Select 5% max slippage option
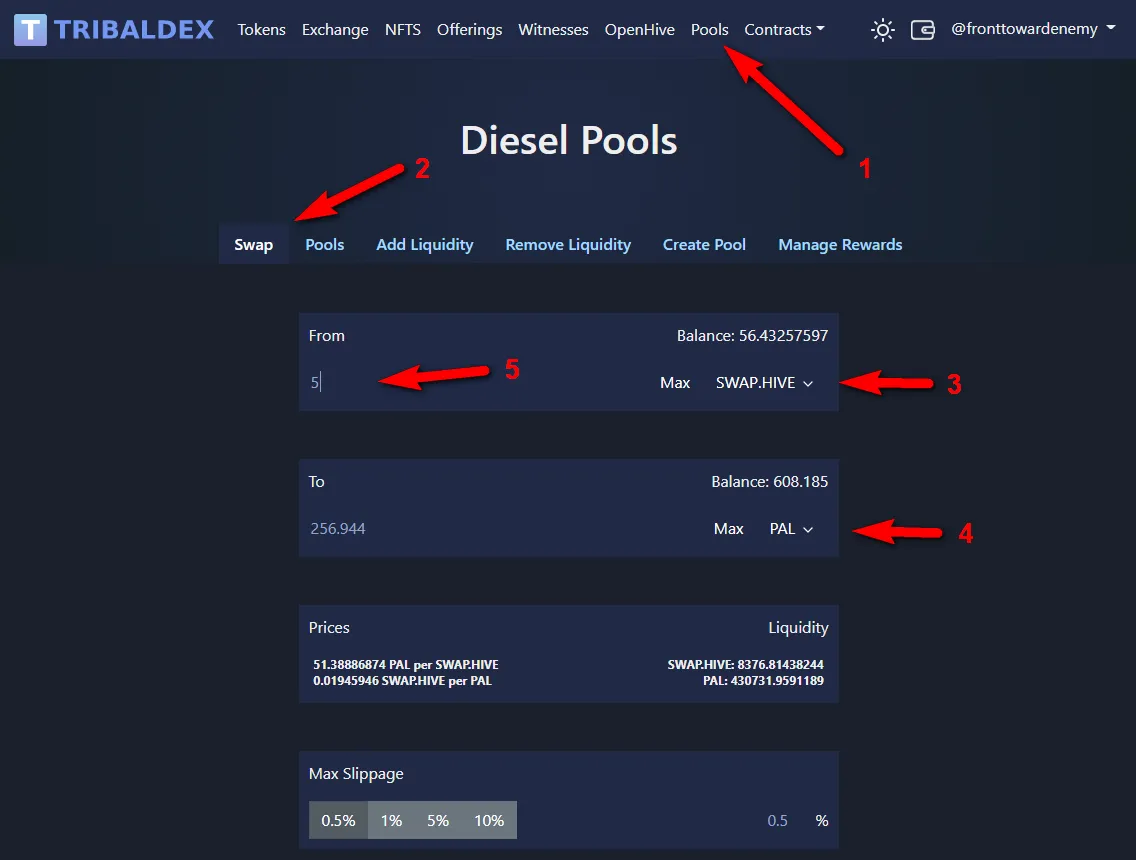1136x860 pixels. point(438,820)
